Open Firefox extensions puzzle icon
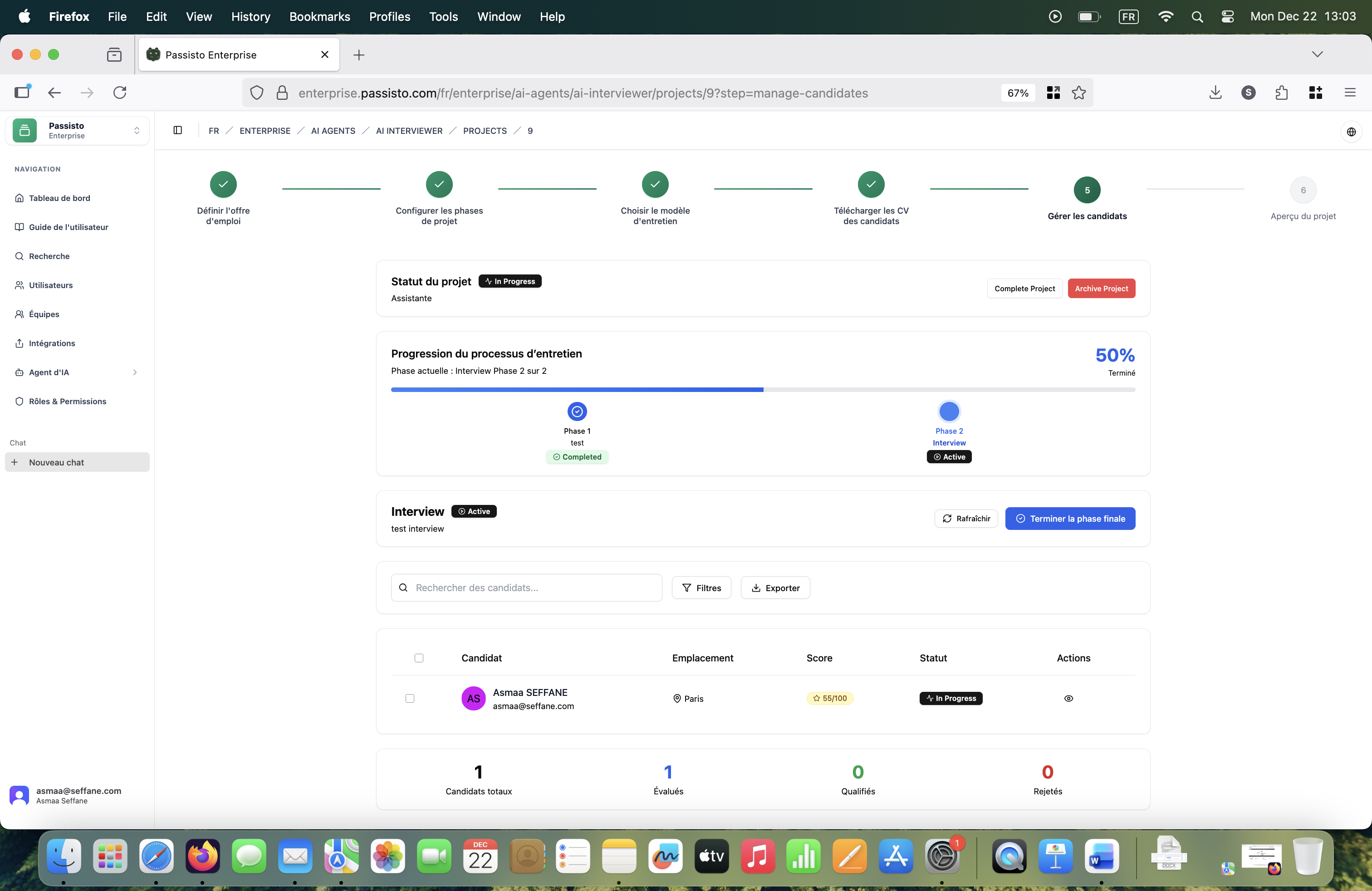The image size is (1372, 891). pyautogui.click(x=1281, y=93)
